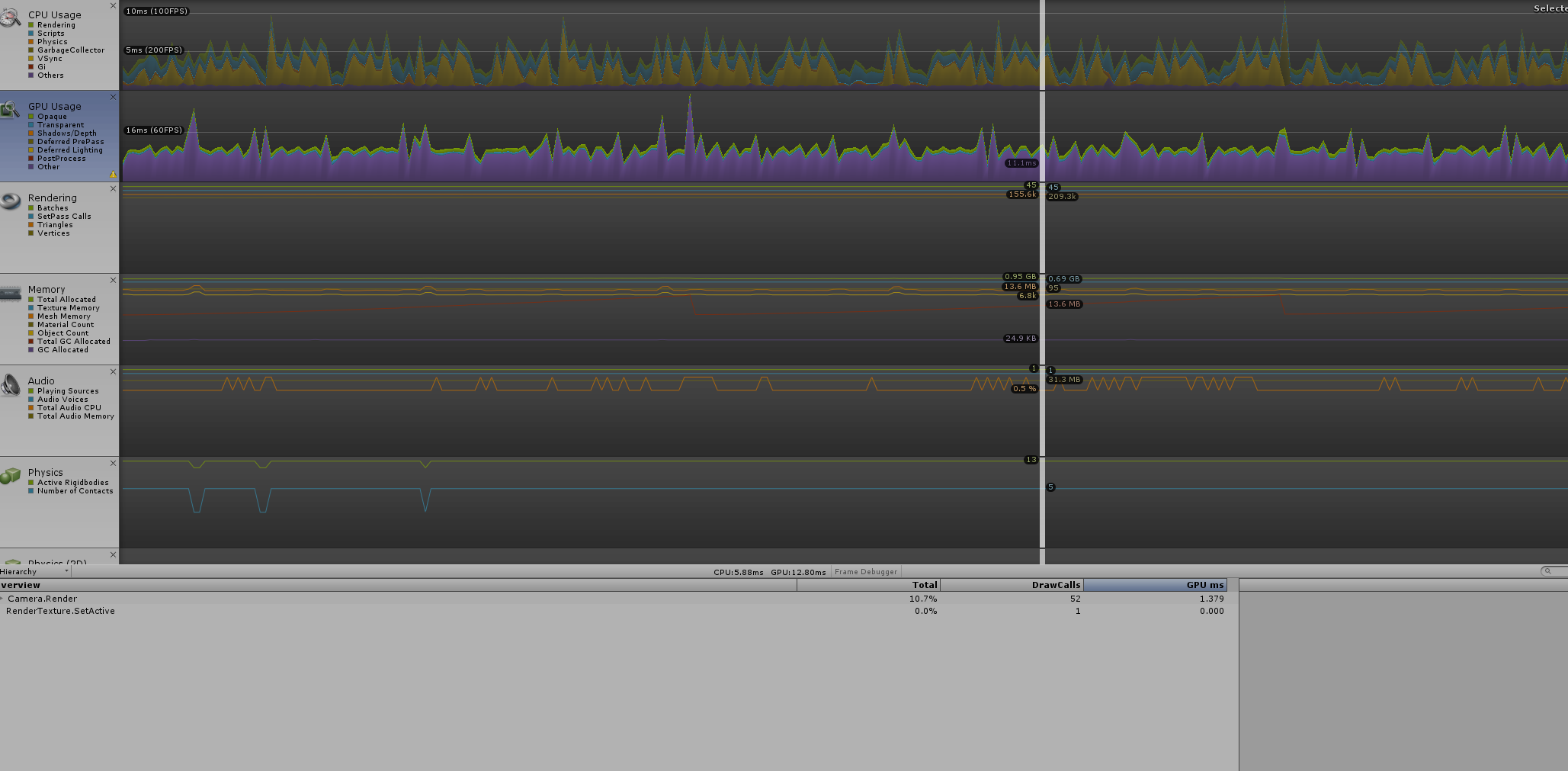Image resolution: width=1568 pixels, height=771 pixels.
Task: Toggle Mesh Memory series in Memory
Action: 59,316
